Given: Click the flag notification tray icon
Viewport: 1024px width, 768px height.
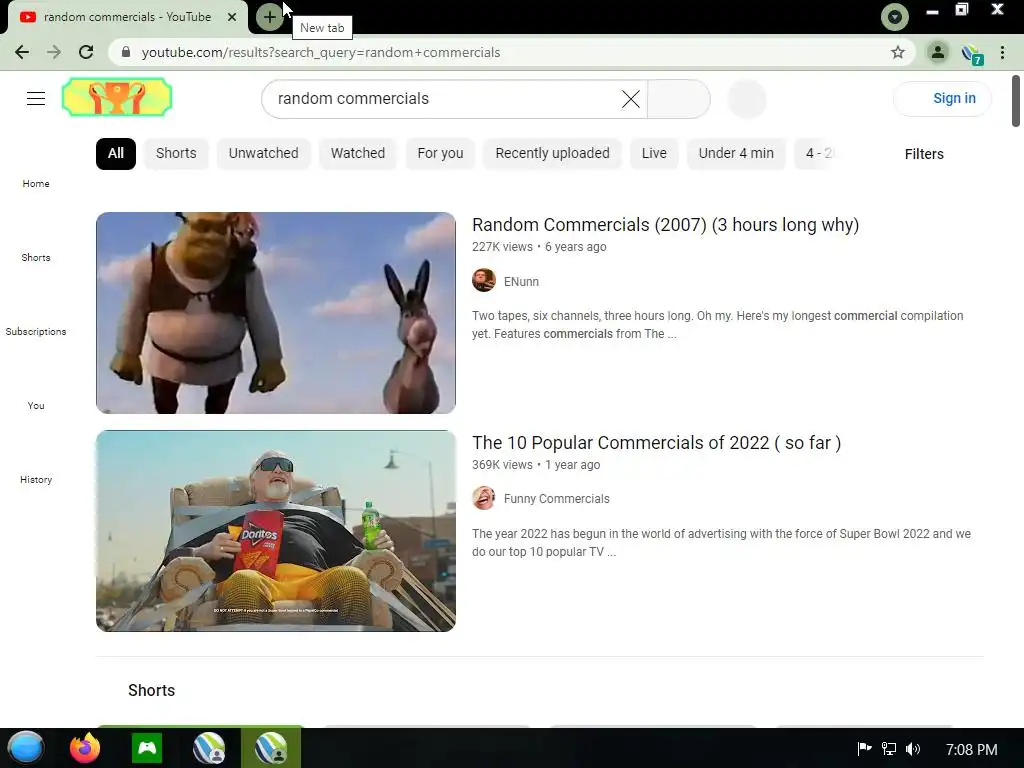Looking at the screenshot, I should [864, 748].
